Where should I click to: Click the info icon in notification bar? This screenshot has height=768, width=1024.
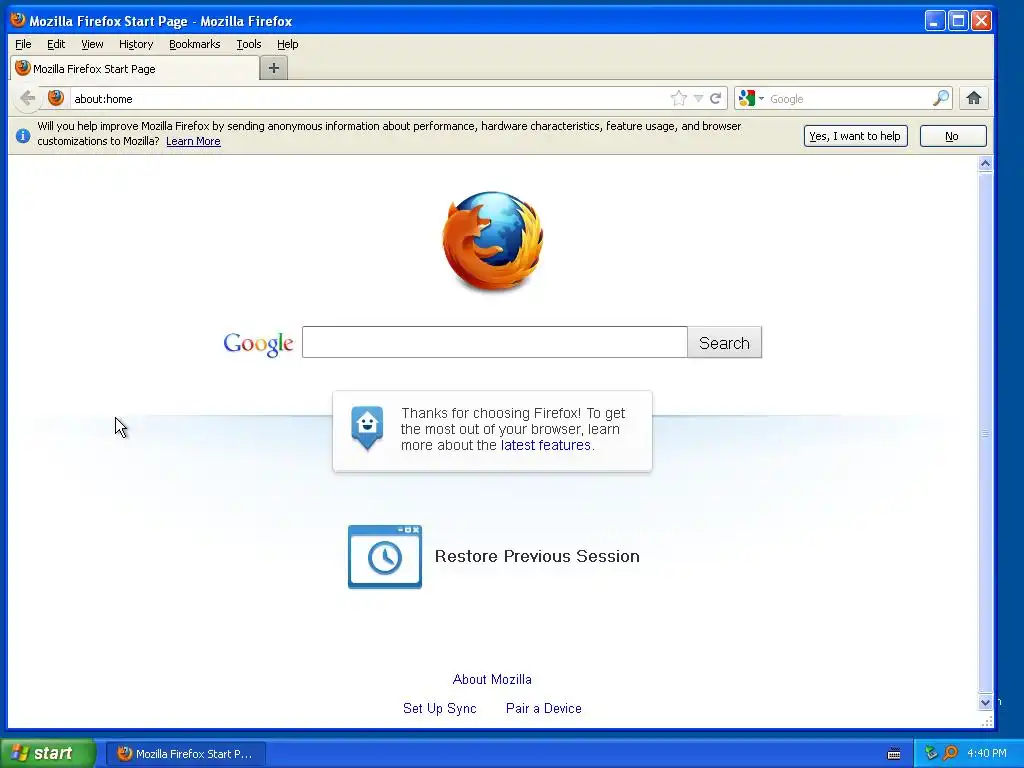click(x=23, y=135)
